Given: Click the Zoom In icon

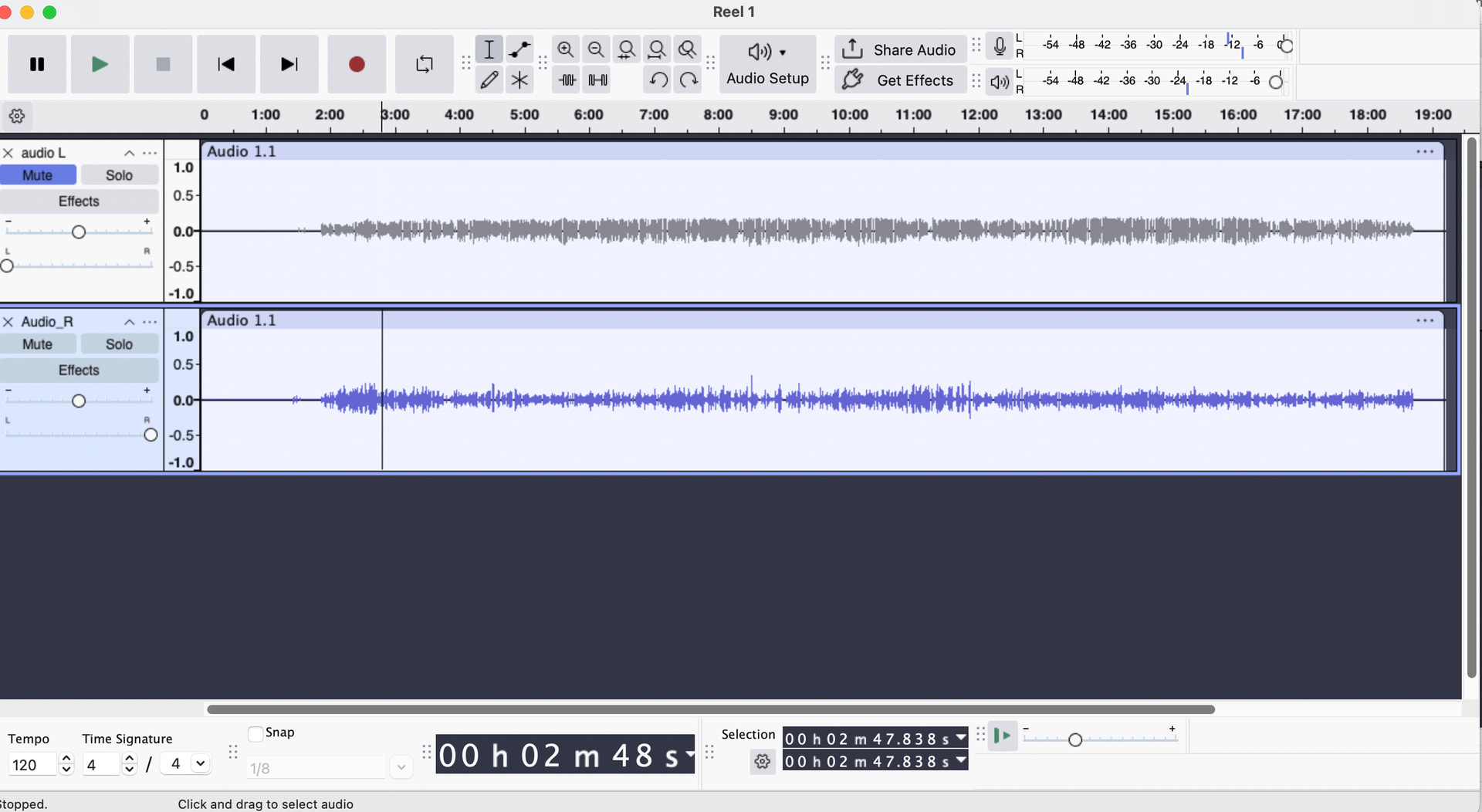Looking at the screenshot, I should [566, 49].
